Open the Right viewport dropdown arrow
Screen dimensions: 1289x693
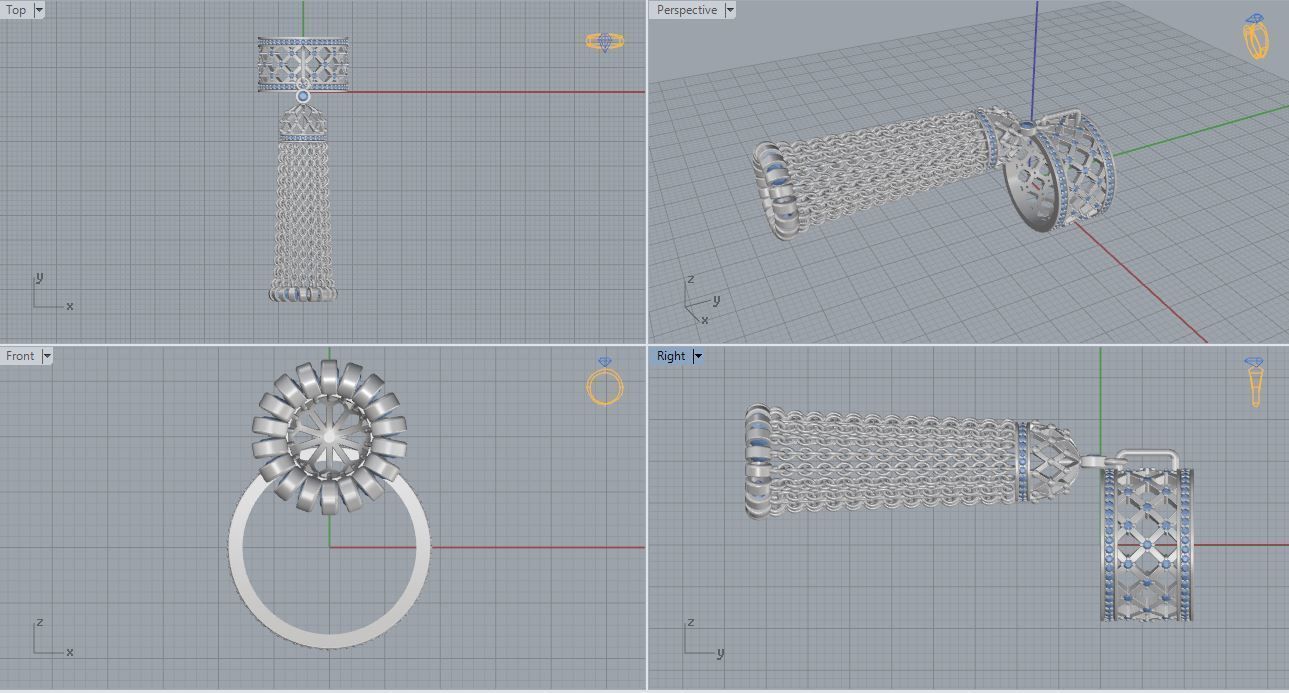(697, 356)
